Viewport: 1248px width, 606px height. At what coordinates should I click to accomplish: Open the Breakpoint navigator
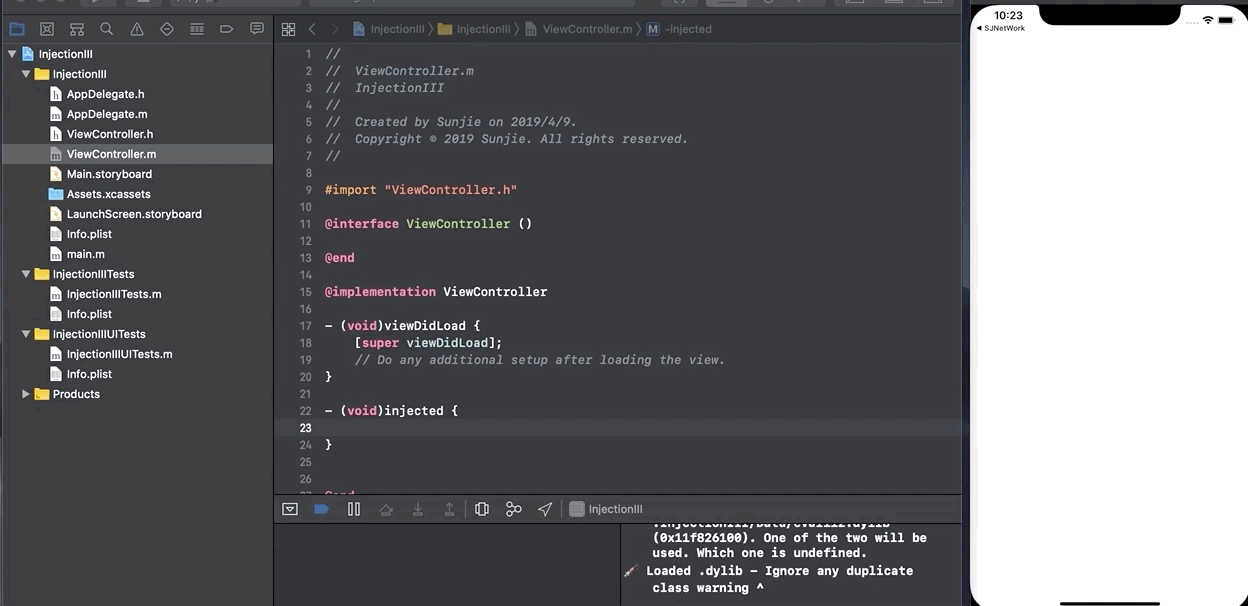[x=227, y=29]
